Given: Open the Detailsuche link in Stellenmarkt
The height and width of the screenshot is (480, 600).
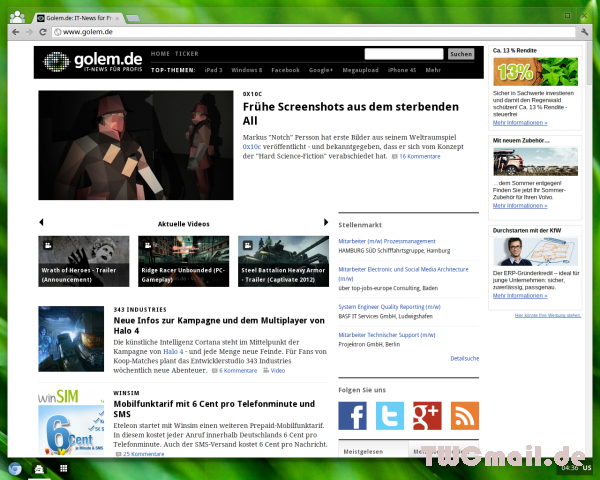Looking at the screenshot, I should coord(464,357).
